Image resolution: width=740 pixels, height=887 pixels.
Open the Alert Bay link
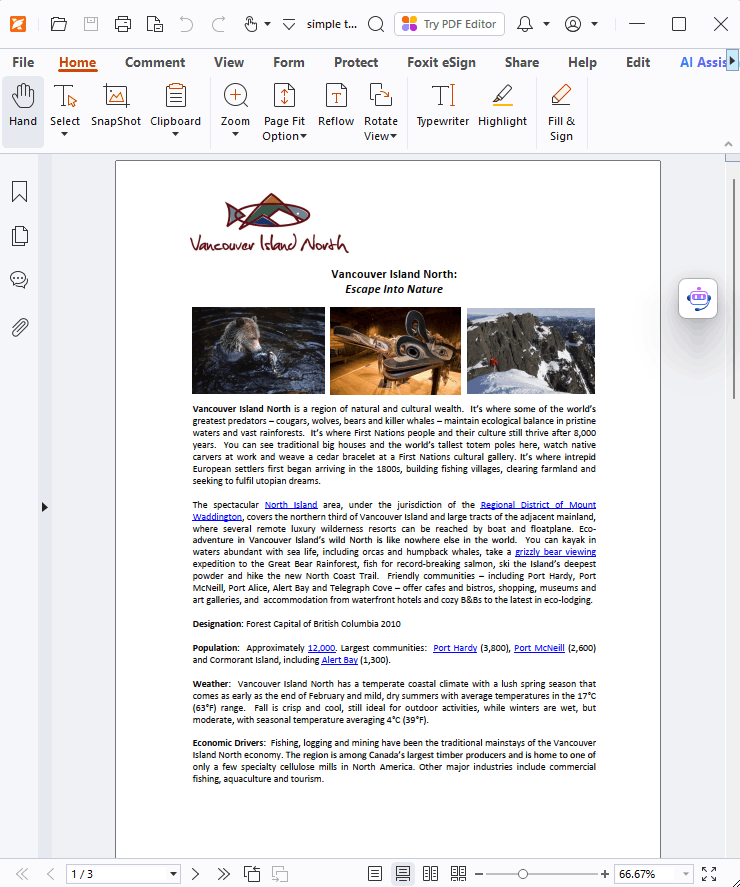(339, 660)
